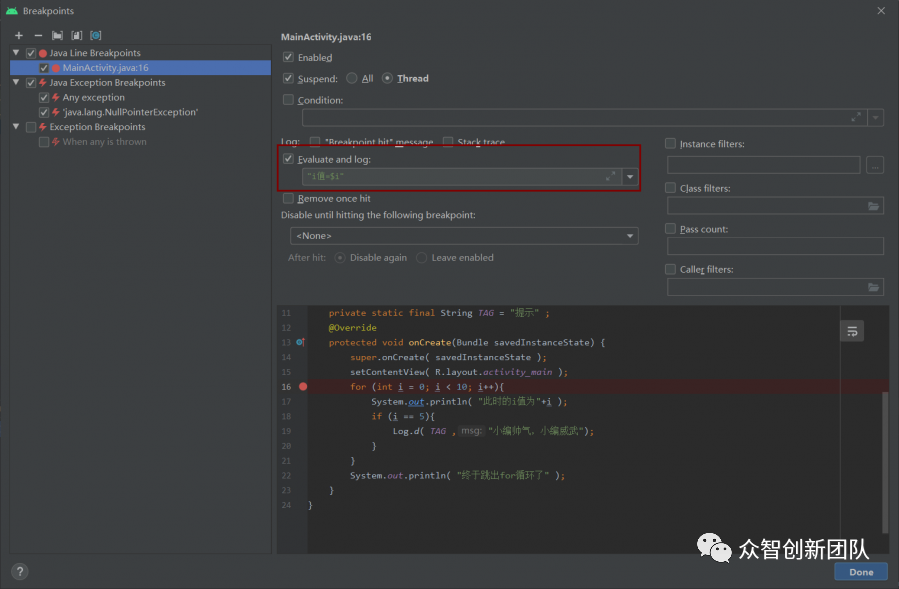Select When any is thrown item

pyautogui.click(x=104, y=142)
